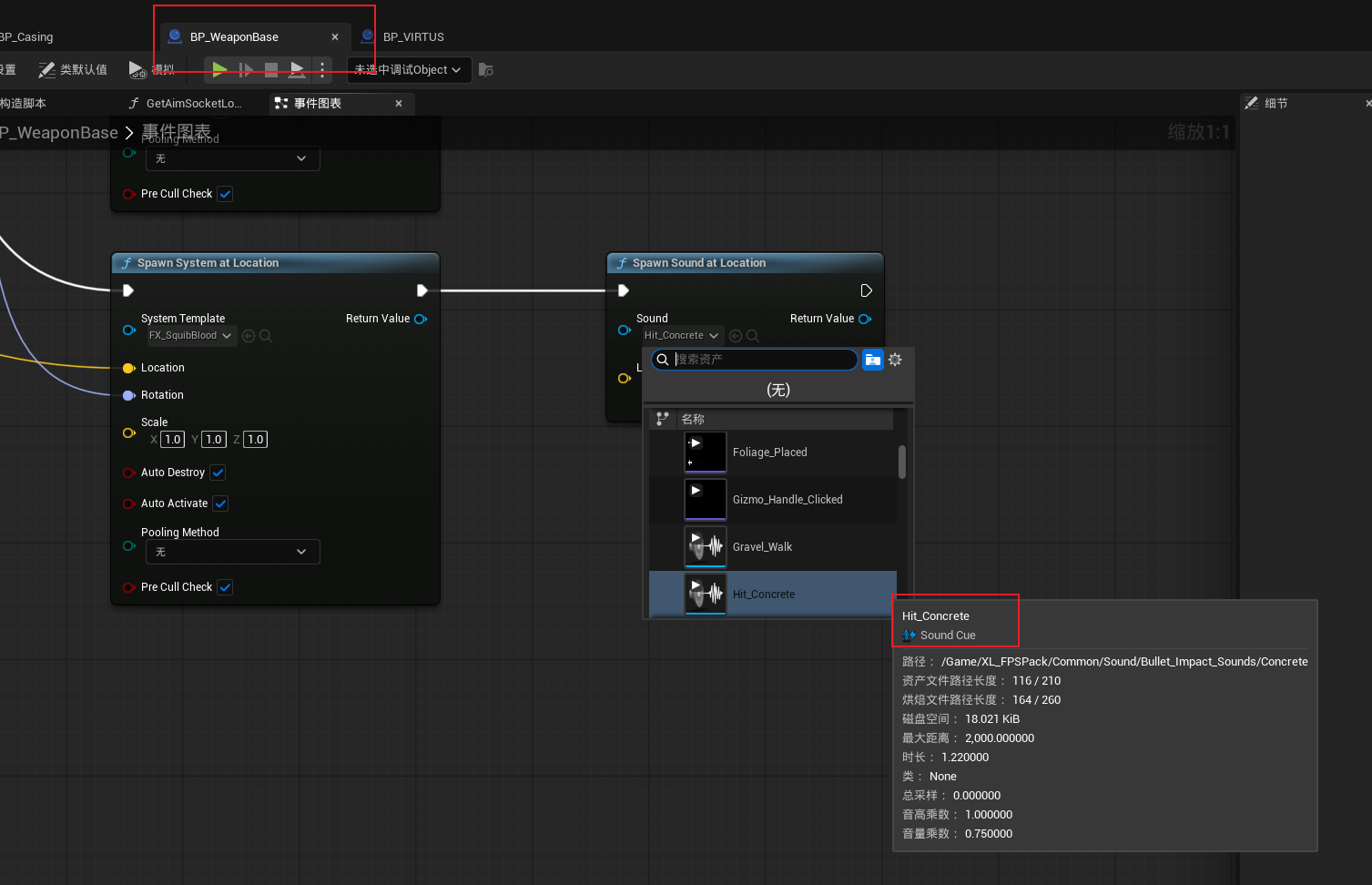
Task: Open the debug object (未选中调试Object) dropdown
Action: coord(409,69)
